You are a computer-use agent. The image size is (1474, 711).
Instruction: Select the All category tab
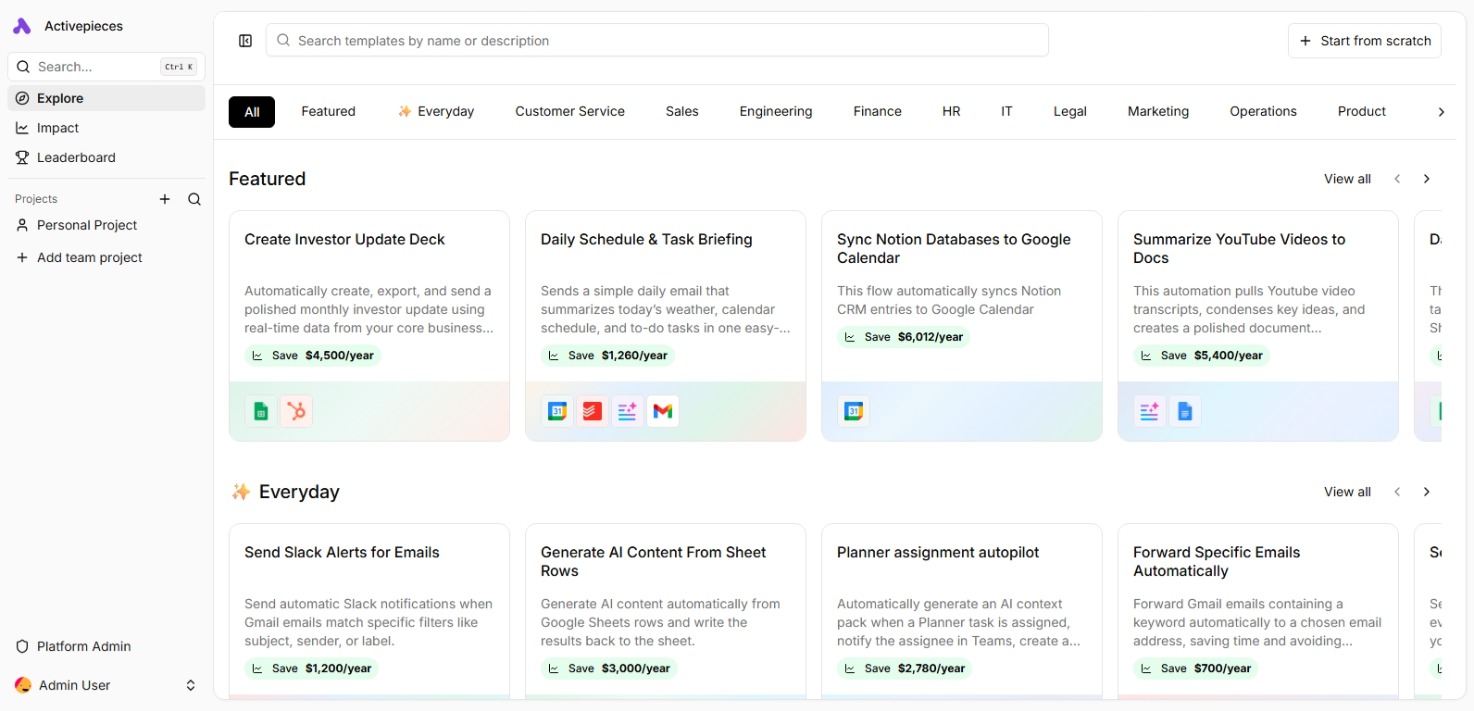click(252, 112)
